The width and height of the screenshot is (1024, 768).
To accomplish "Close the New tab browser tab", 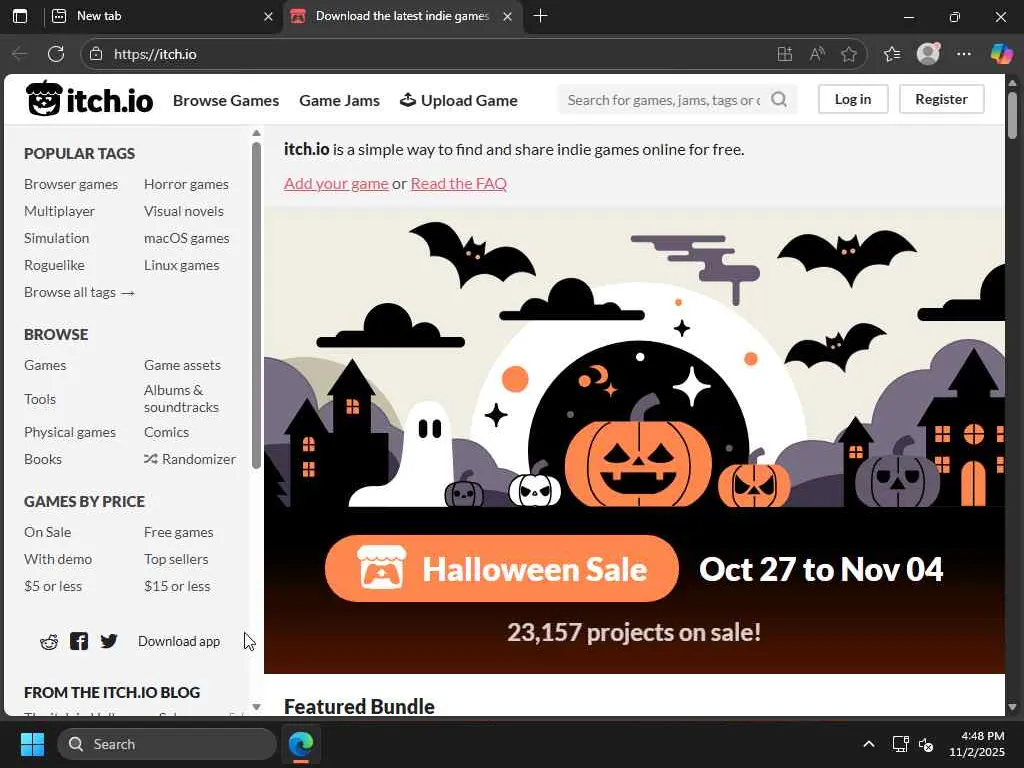I will pyautogui.click(x=268, y=16).
